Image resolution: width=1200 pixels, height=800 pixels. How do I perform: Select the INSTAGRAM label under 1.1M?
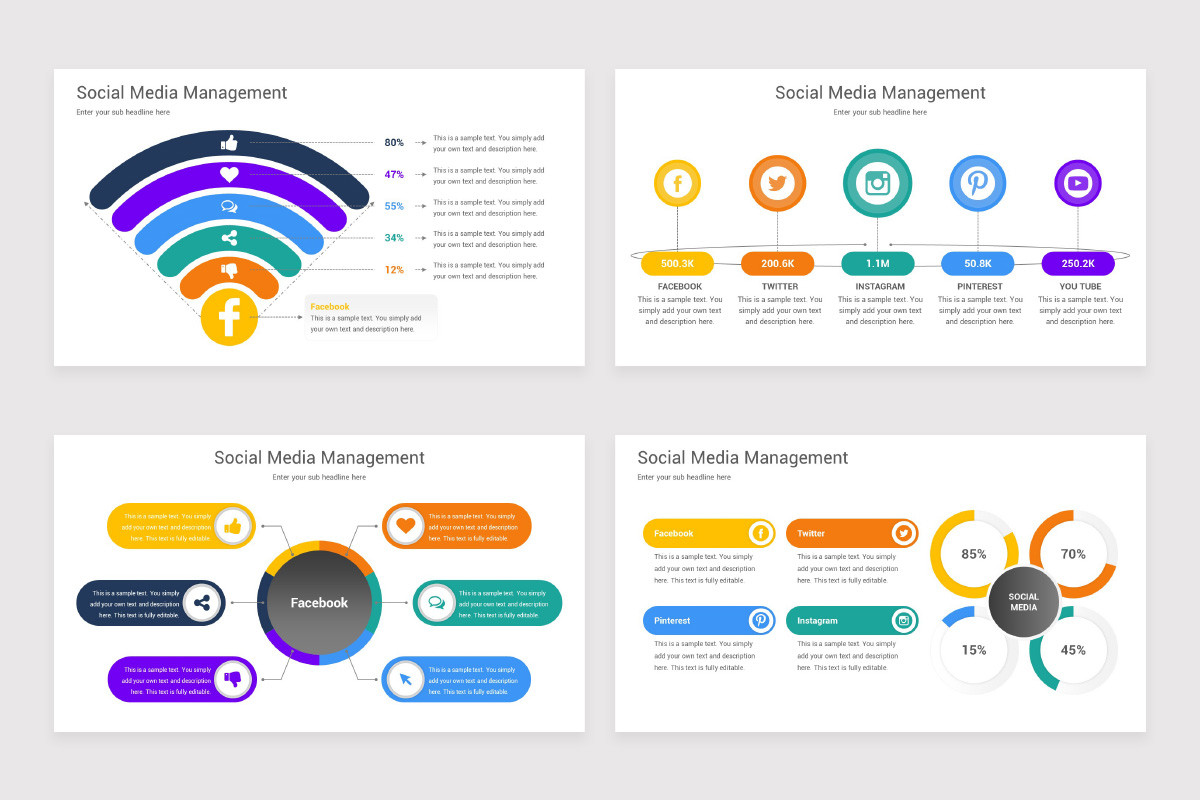pos(880,287)
